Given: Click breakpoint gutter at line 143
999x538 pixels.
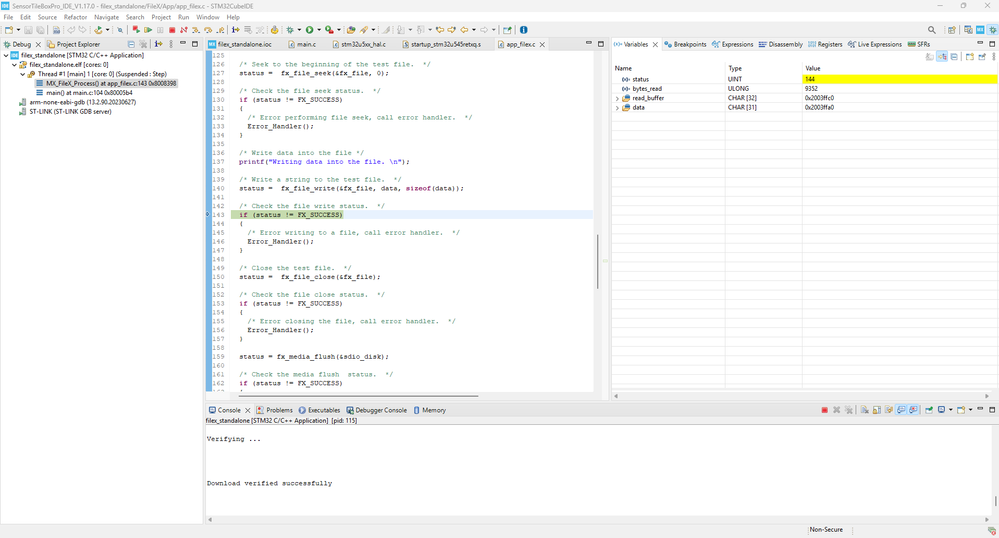Looking at the screenshot, I should click(208, 215).
